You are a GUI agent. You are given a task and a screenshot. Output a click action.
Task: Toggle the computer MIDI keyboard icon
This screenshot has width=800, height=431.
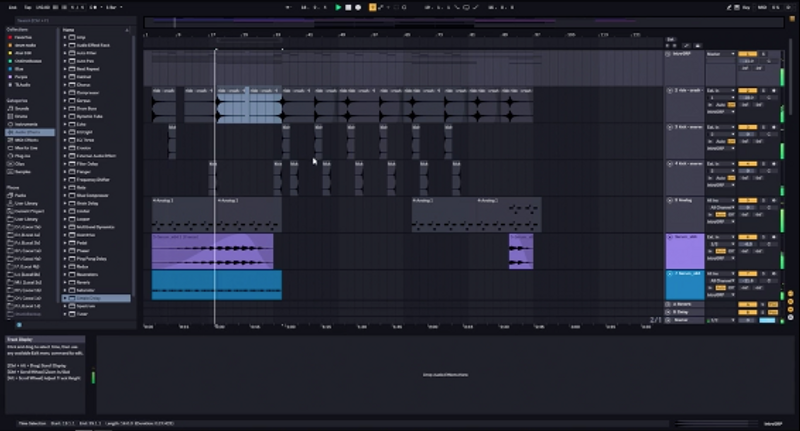(x=737, y=8)
